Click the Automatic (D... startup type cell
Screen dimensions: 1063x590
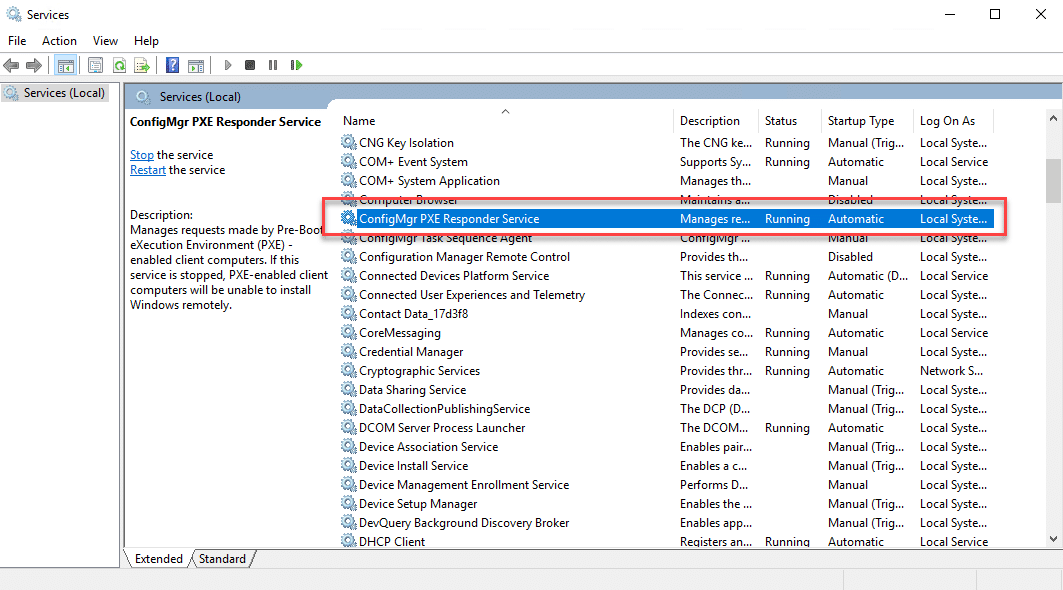(x=868, y=275)
